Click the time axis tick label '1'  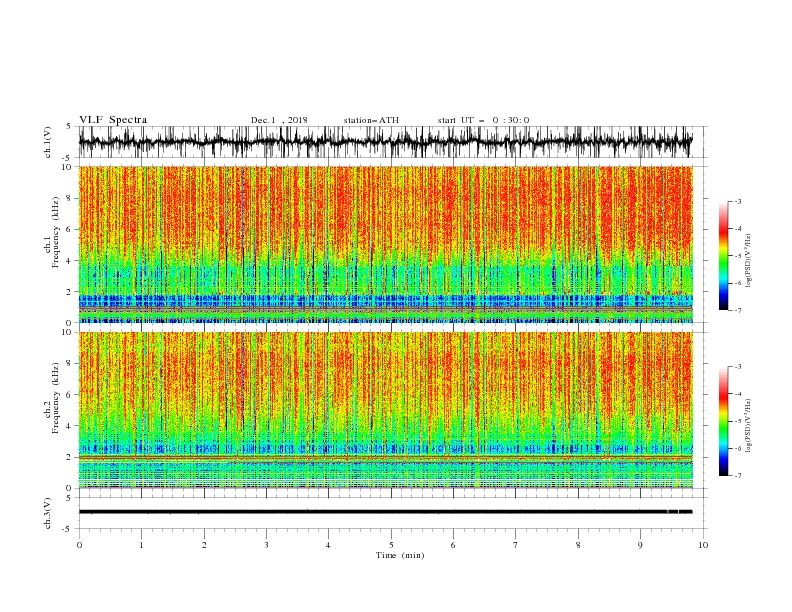click(x=141, y=545)
